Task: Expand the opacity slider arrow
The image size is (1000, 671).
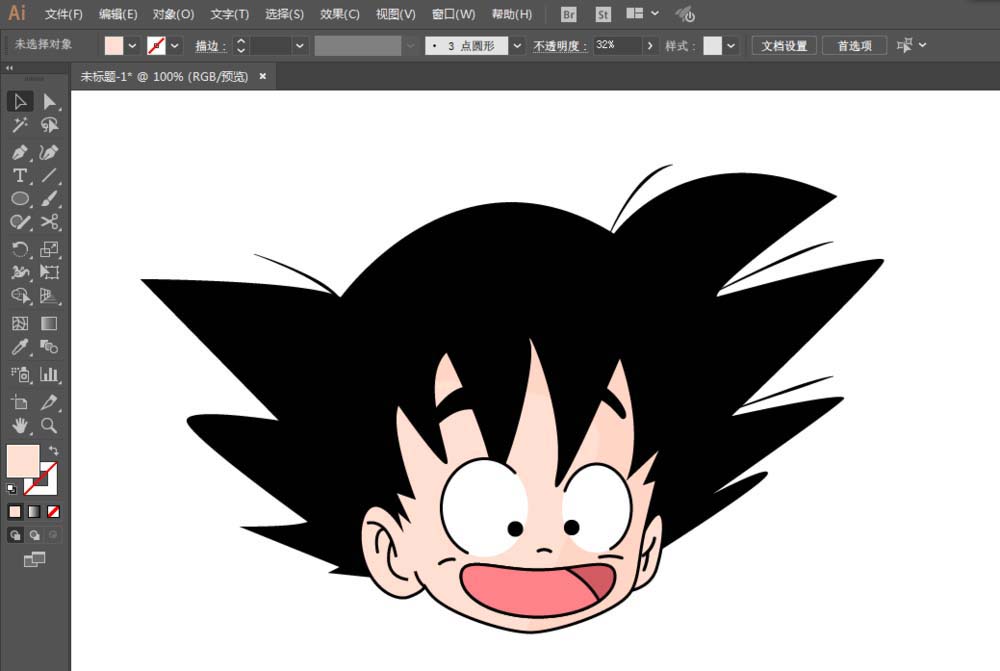Action: [x=650, y=46]
